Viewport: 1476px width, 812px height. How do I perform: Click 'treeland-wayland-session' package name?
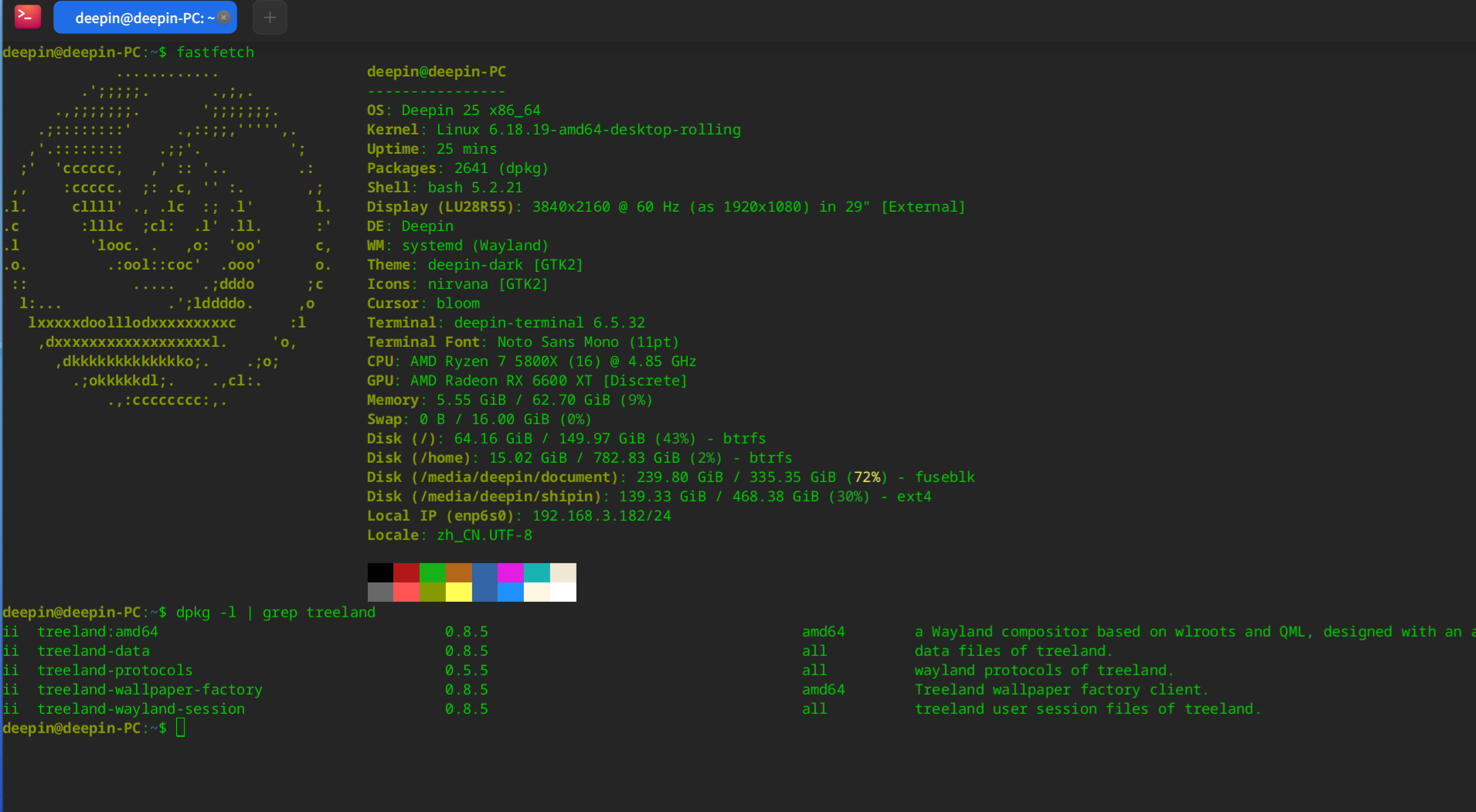coord(141,709)
